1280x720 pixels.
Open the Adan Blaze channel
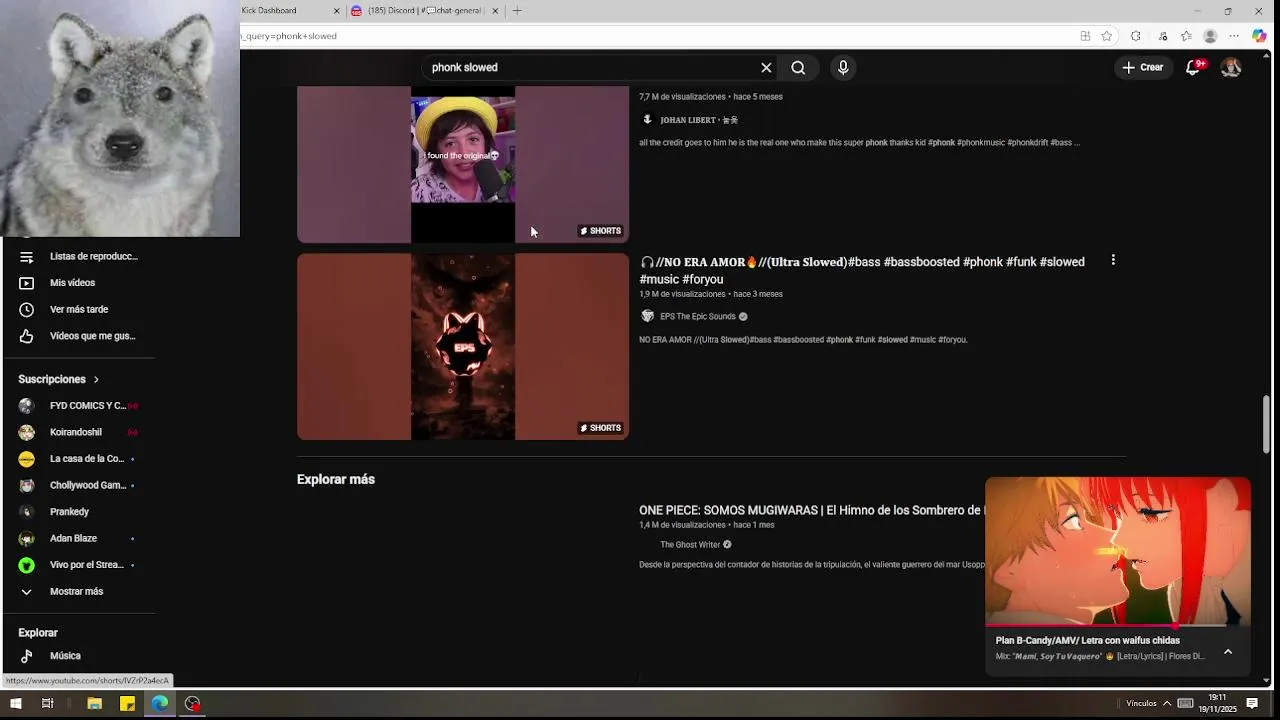coord(80,539)
